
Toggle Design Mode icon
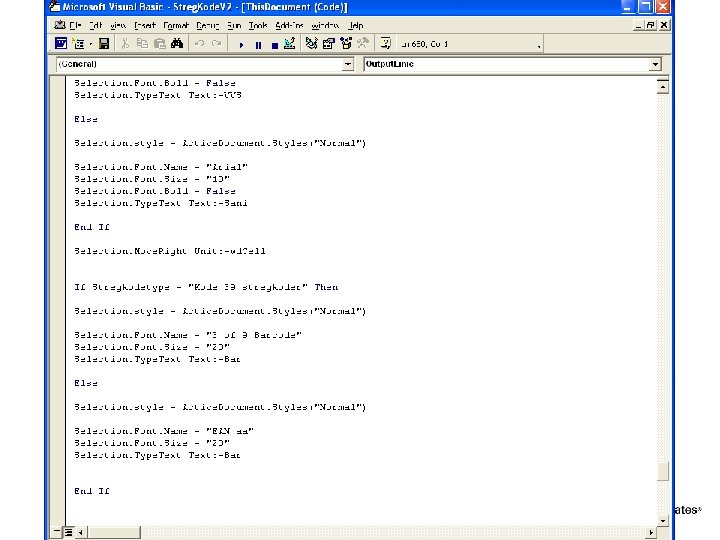coord(289,44)
